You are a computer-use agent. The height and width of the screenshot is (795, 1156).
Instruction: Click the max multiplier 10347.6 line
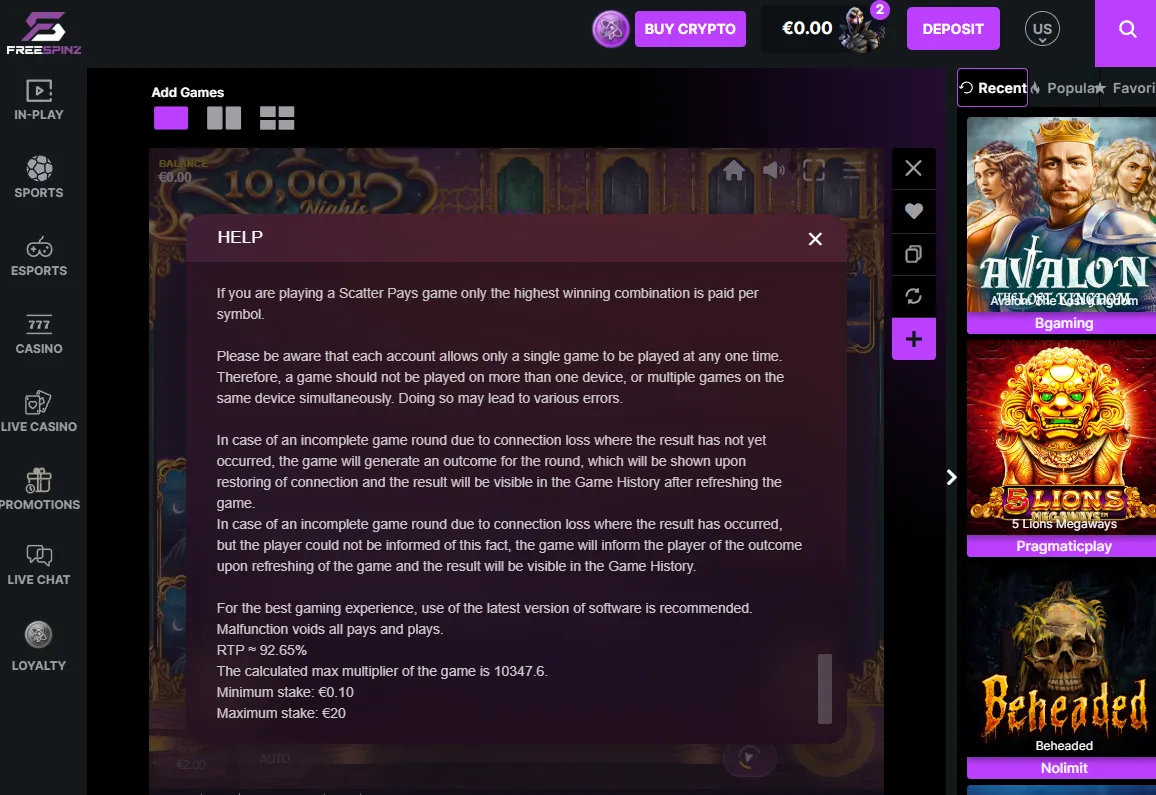[382, 671]
